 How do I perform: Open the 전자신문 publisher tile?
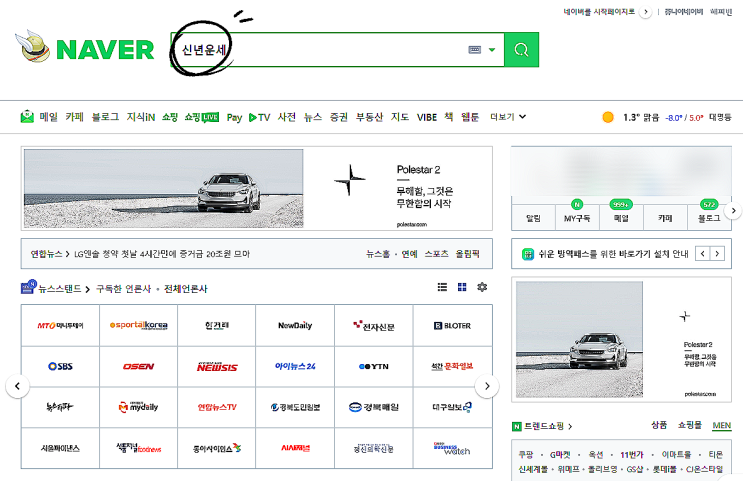coord(373,326)
